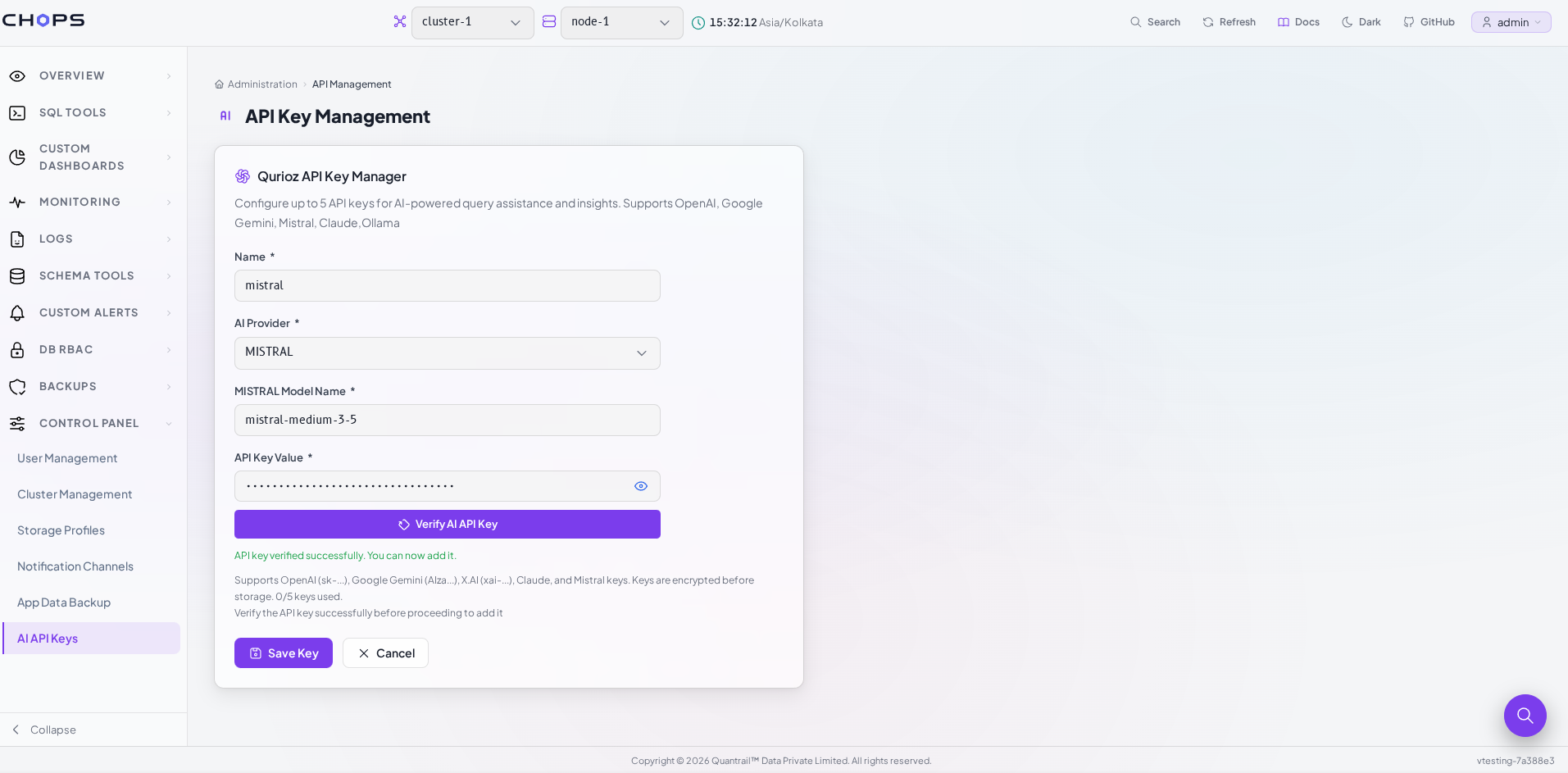Viewport: 1568px width, 773px height.
Task: Show the API key value
Action: [x=641, y=486]
